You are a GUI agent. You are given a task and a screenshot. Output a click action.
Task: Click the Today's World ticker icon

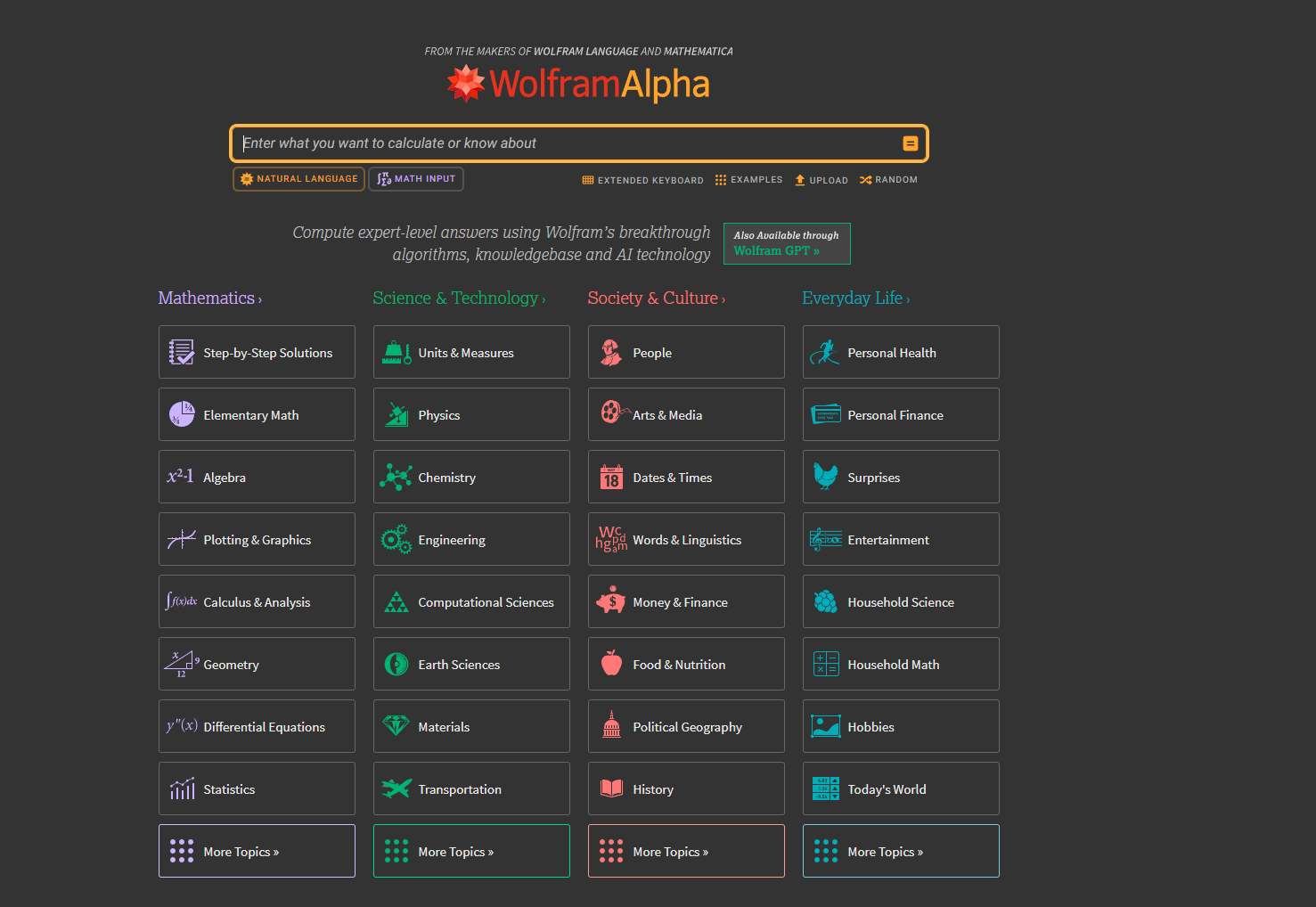tap(826, 789)
